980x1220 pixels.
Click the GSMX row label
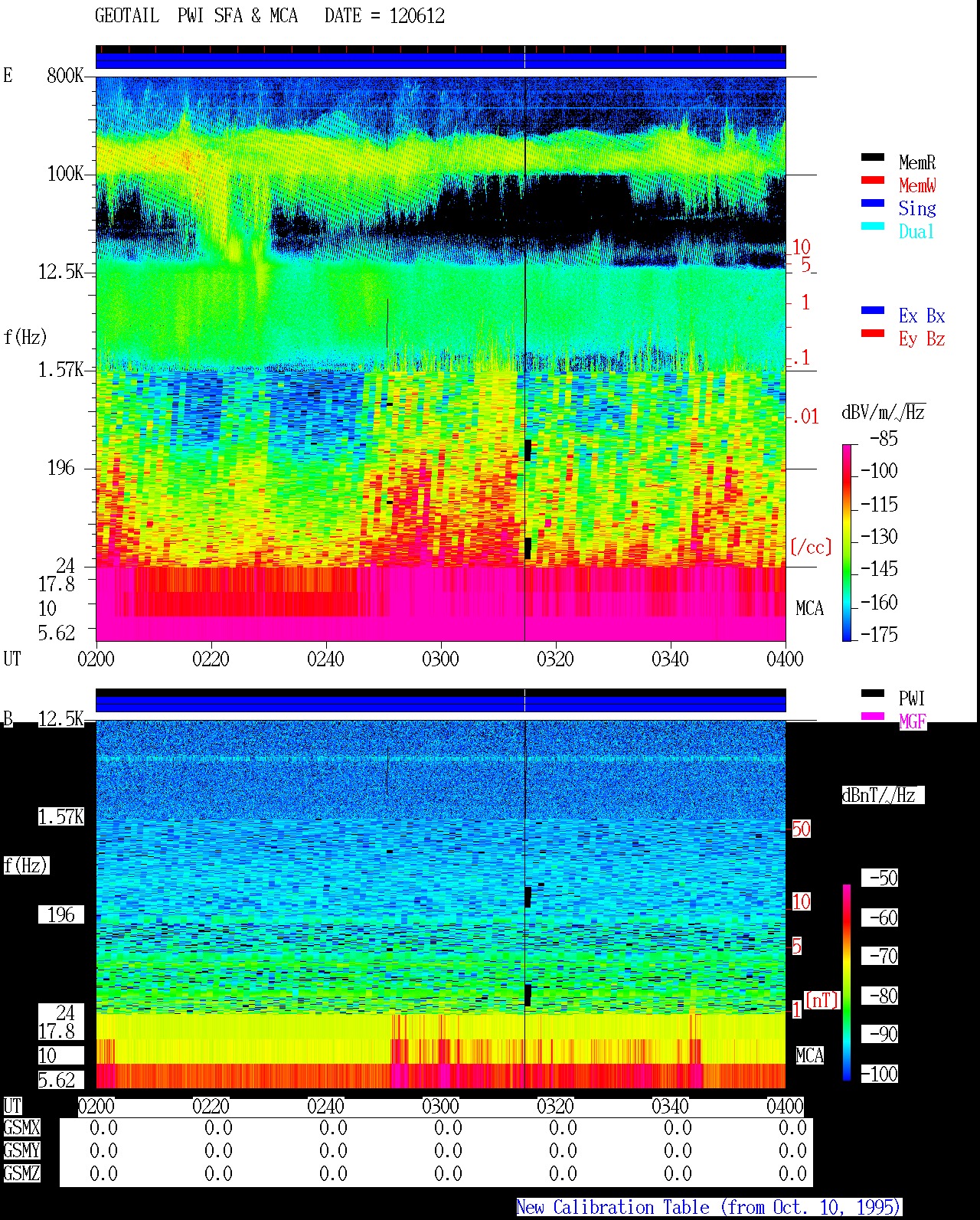21,1128
